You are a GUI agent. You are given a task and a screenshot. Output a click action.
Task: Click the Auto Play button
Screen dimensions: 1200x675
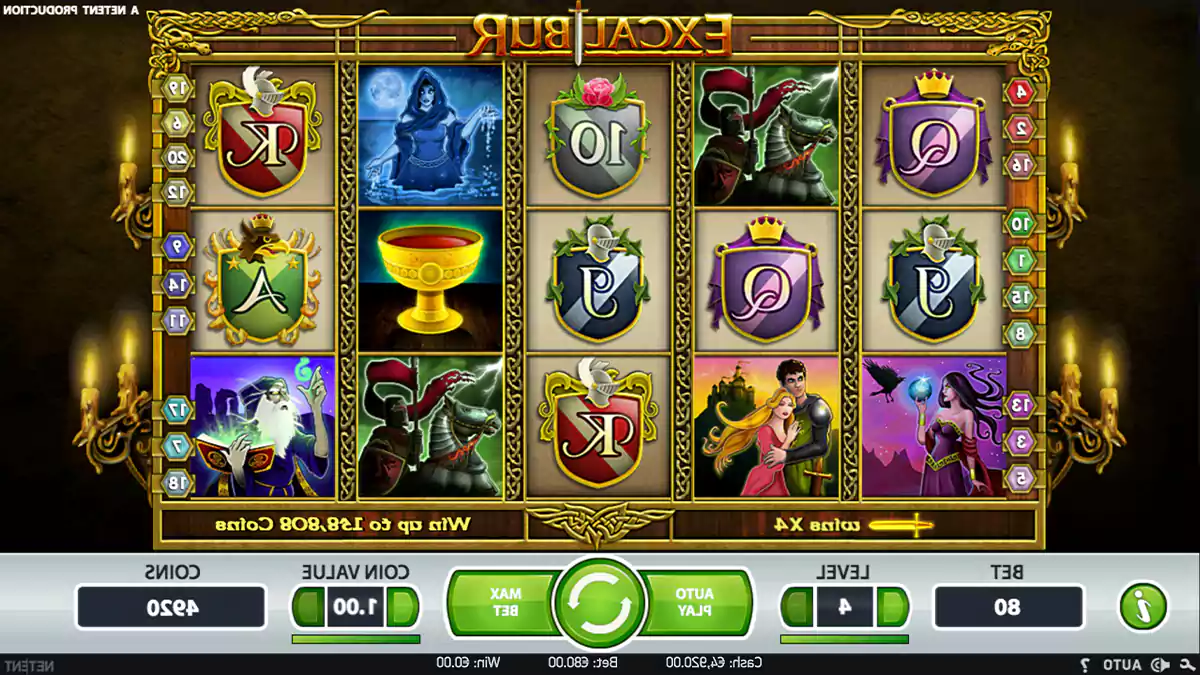coord(695,602)
